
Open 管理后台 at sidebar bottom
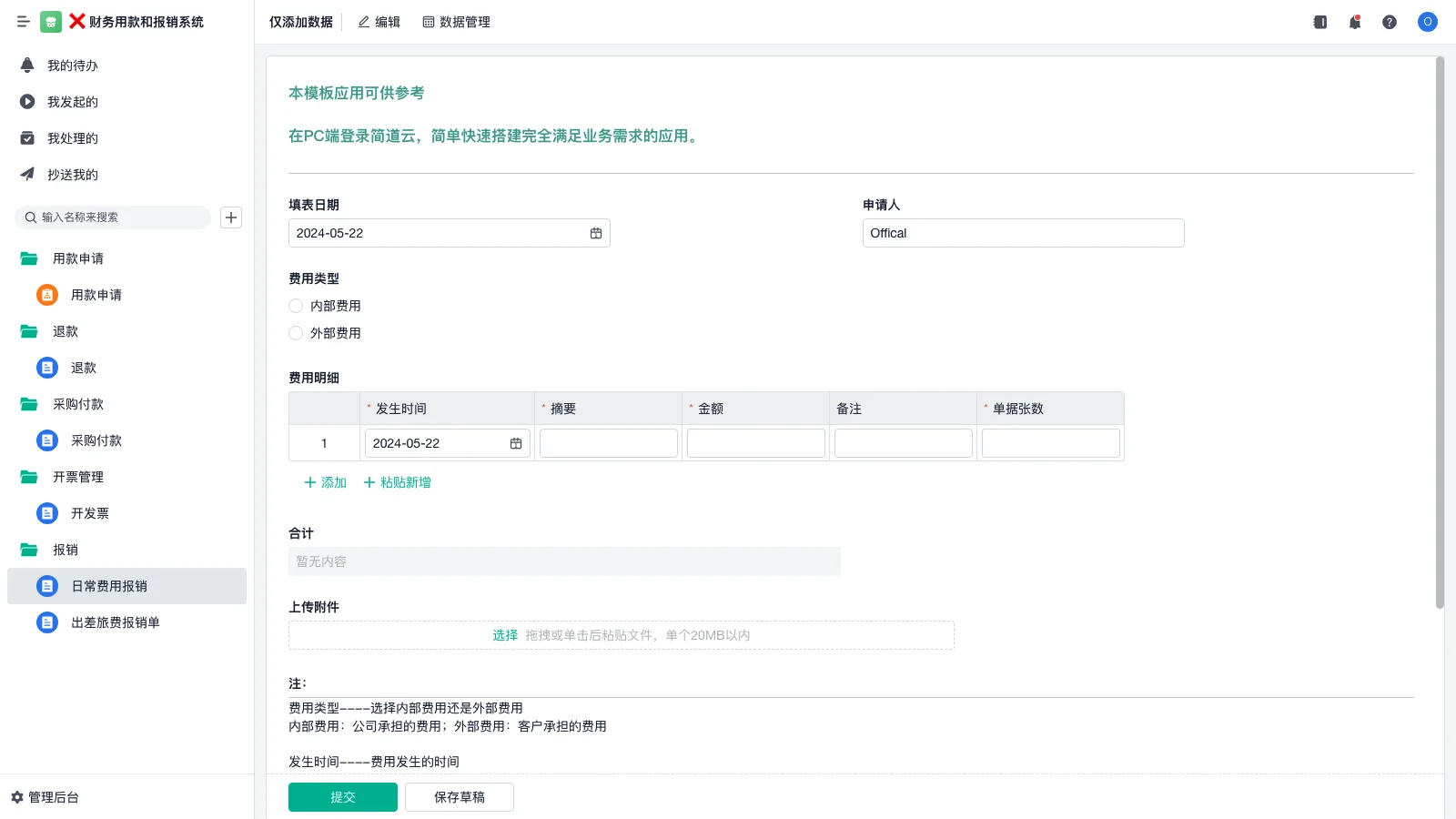45,797
